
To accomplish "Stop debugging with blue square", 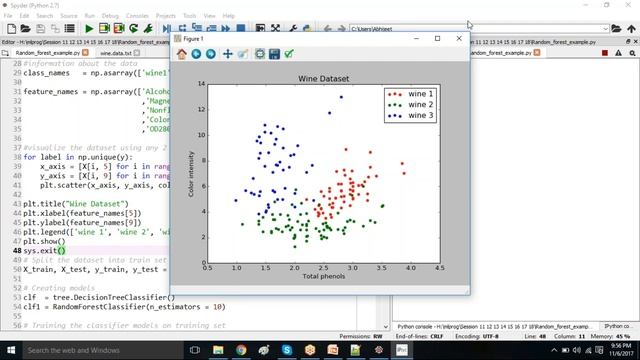I will (241, 29).
